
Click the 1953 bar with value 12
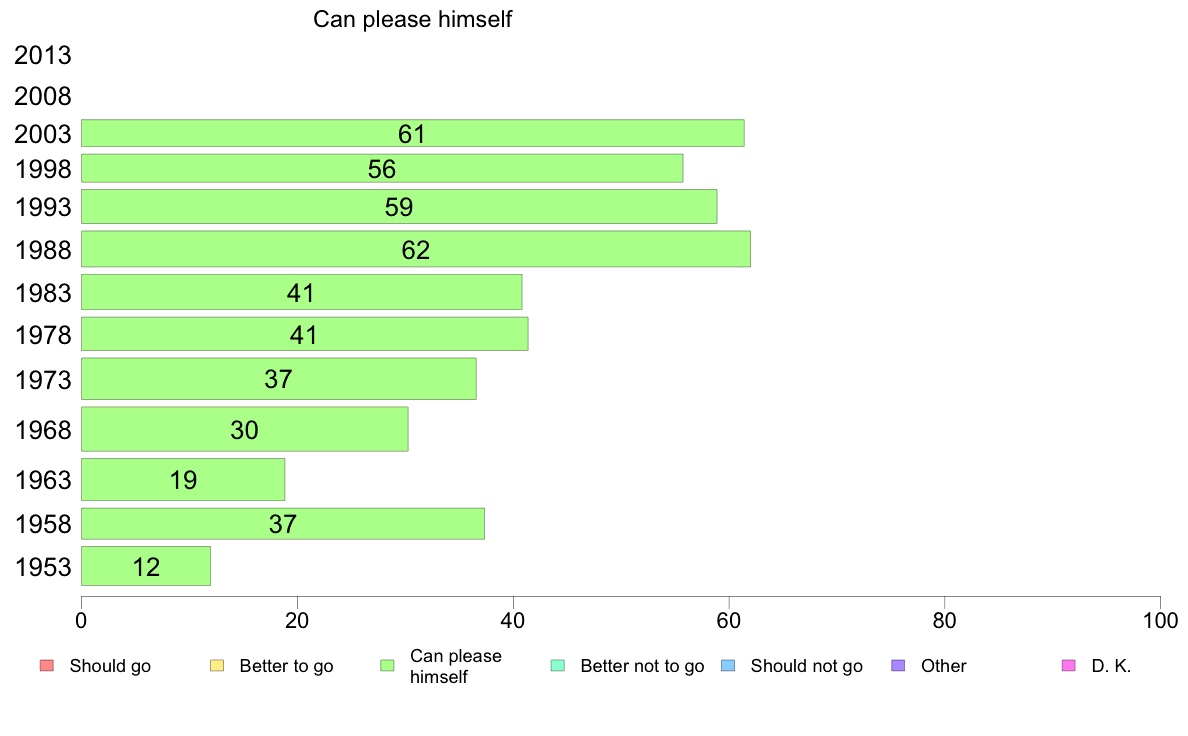(146, 566)
